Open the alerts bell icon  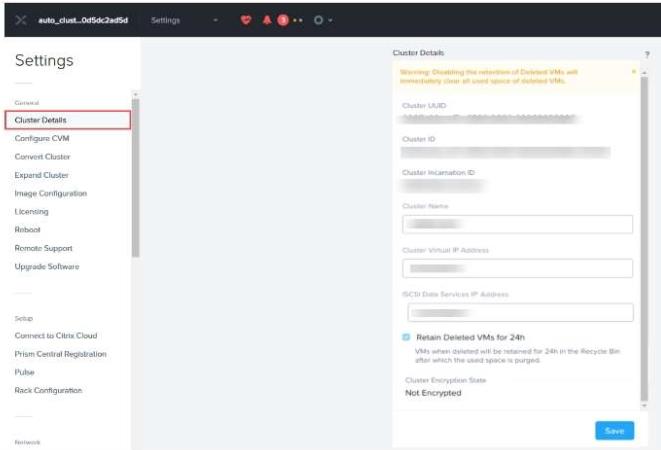point(266,20)
